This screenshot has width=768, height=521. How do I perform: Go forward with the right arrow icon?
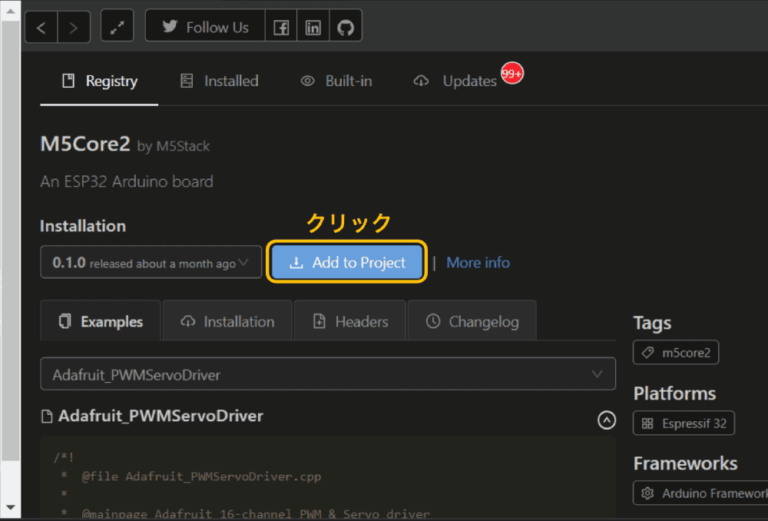[x=73, y=28]
